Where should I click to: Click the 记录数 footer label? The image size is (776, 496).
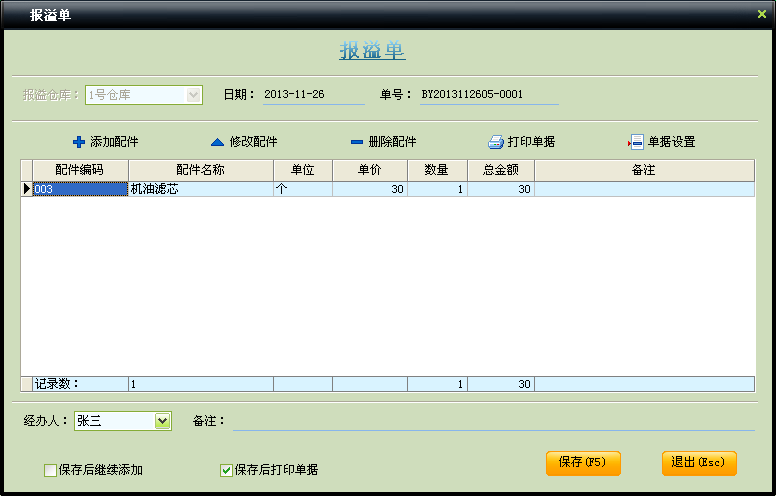[56, 384]
